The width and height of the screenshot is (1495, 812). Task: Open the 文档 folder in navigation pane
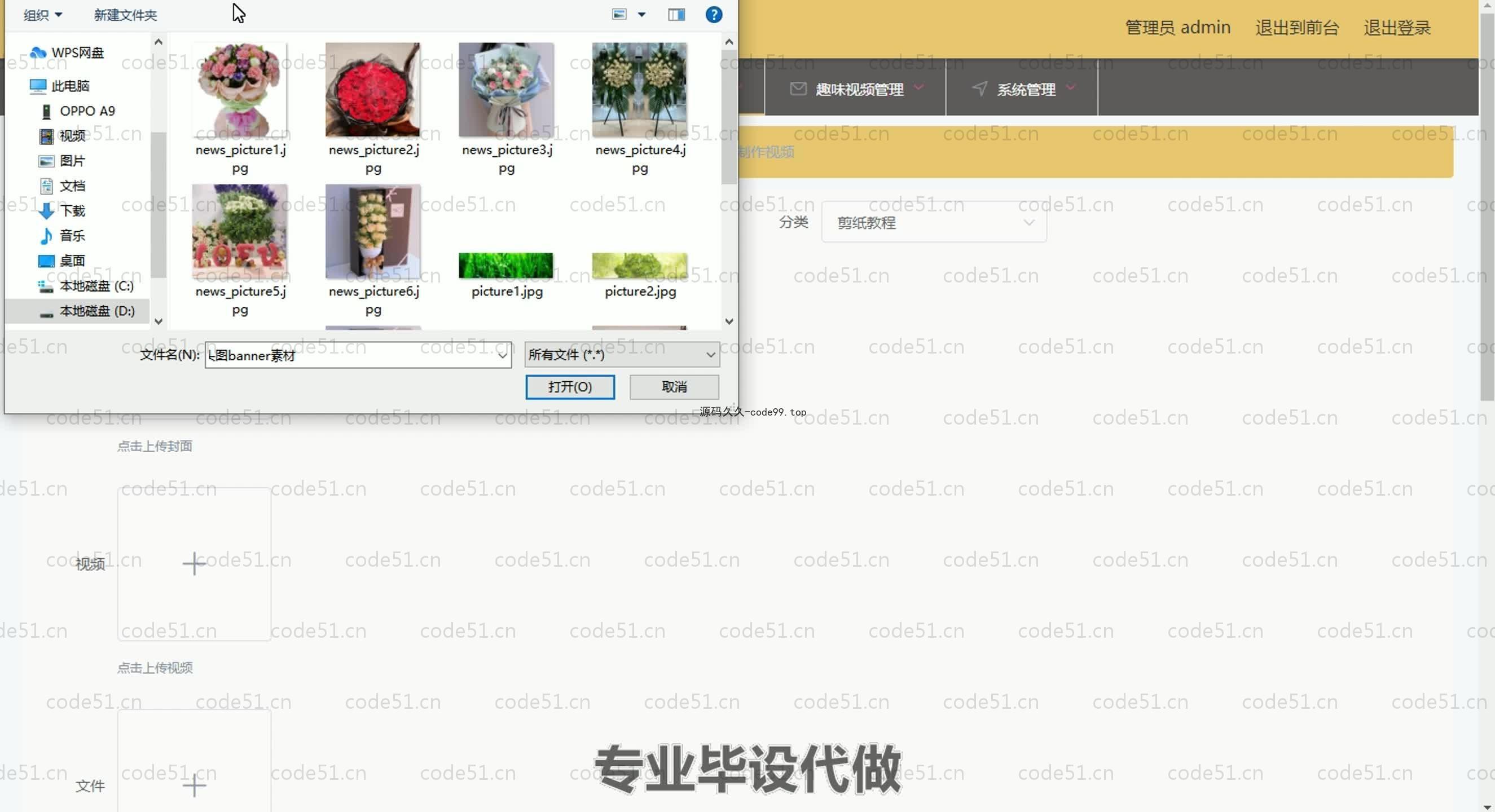click(63, 186)
